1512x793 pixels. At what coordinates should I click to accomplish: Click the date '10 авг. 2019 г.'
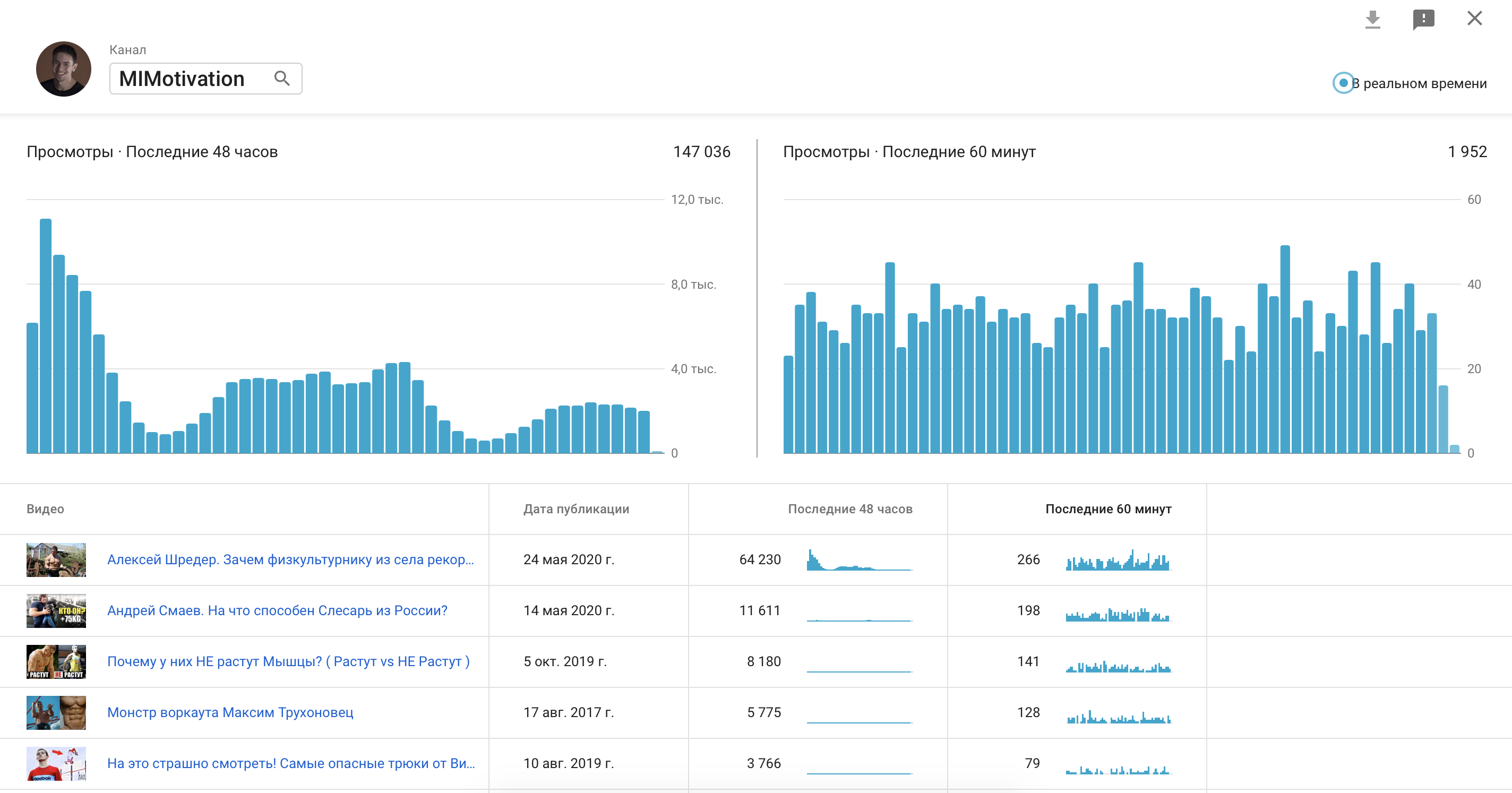pos(568,763)
